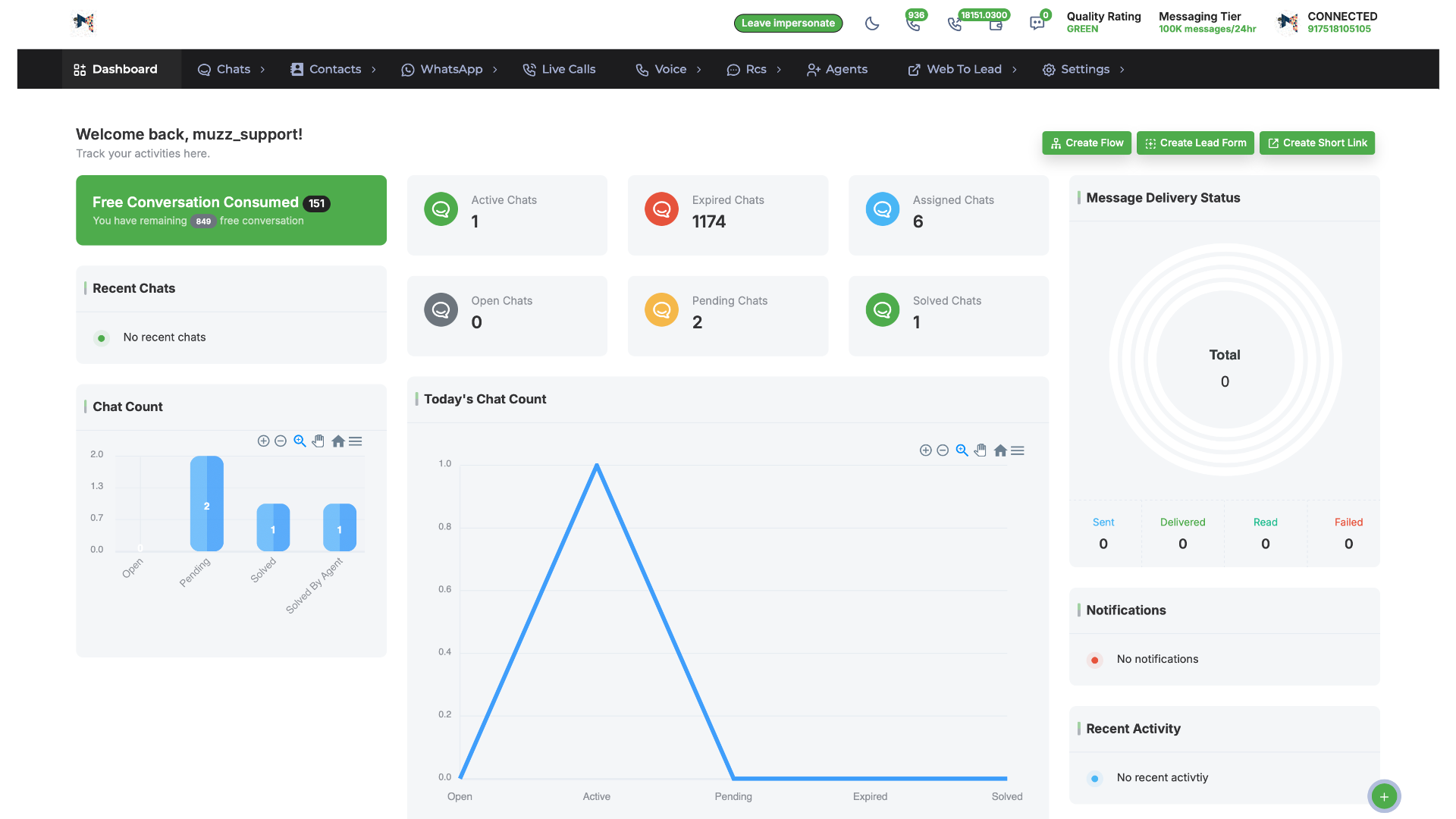Image resolution: width=1456 pixels, height=819 pixels.
Task: Open the Expired Chats card
Action: click(727, 215)
